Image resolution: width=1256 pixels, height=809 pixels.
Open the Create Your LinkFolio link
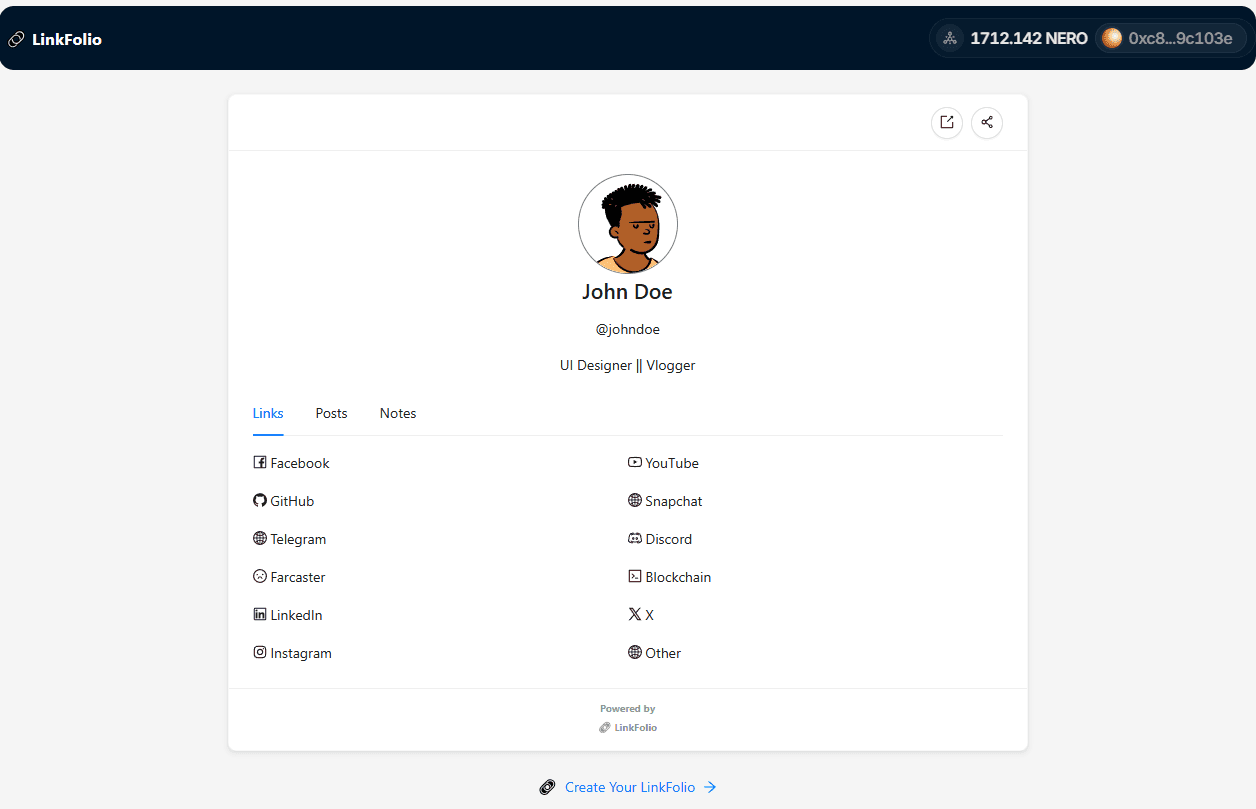point(630,787)
